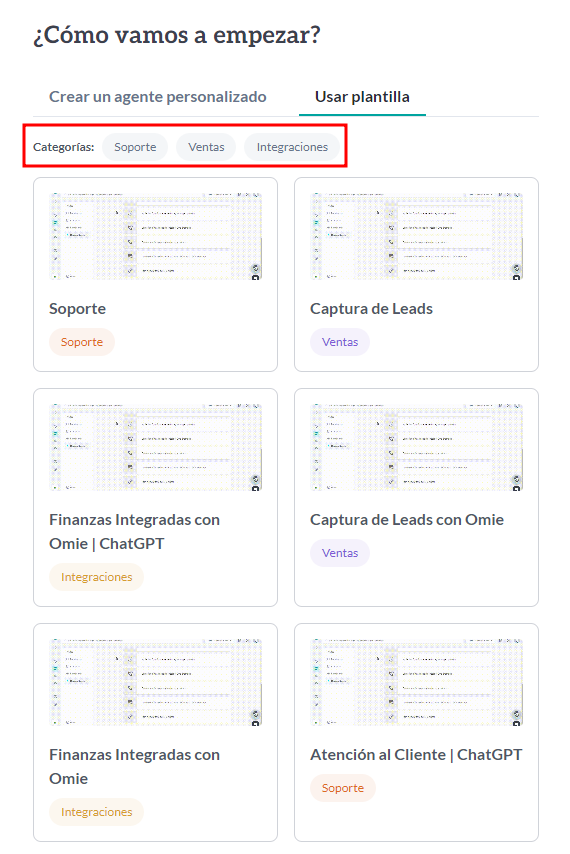
Task: Select Finanzas Integradas con Omie | ChatGPT title
Action: click(x=134, y=532)
